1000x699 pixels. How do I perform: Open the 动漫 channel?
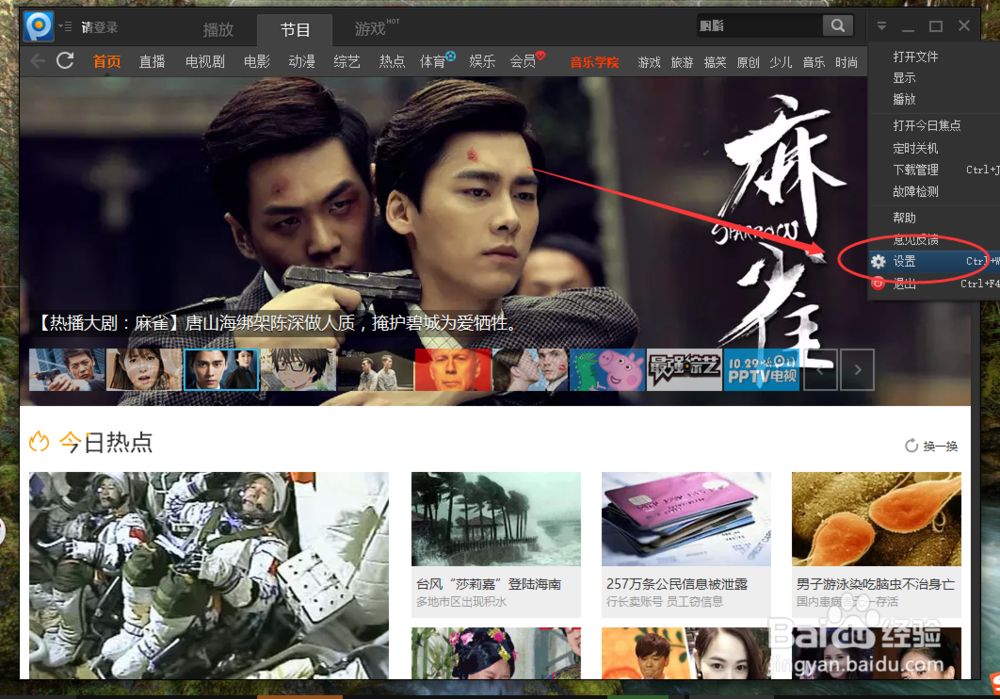point(302,62)
